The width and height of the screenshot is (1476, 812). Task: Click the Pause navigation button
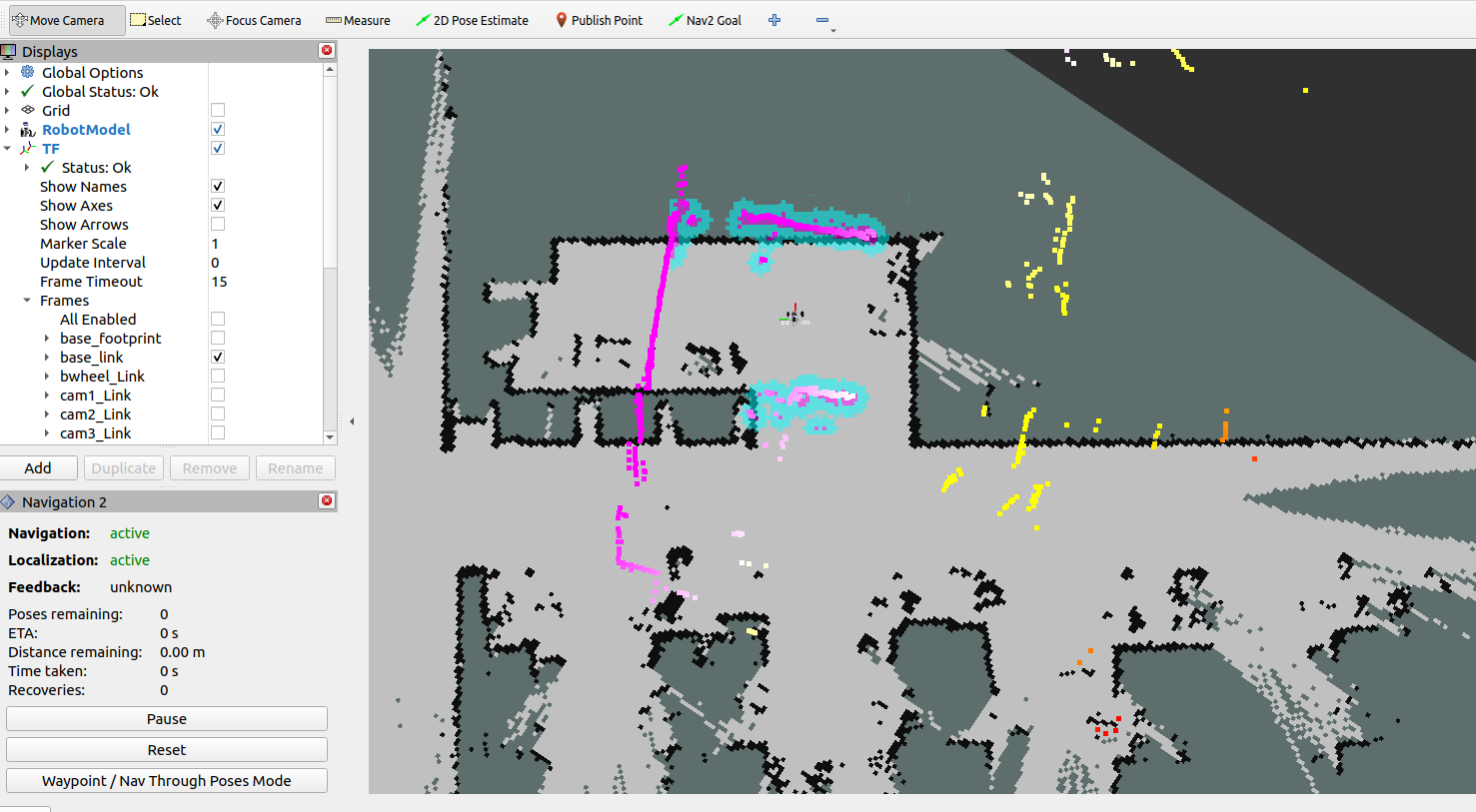click(167, 719)
